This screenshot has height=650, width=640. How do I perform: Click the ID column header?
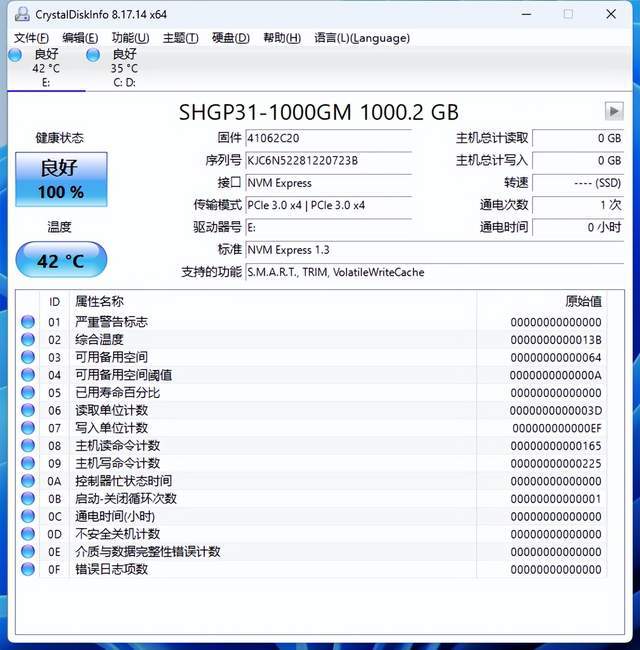(x=54, y=302)
